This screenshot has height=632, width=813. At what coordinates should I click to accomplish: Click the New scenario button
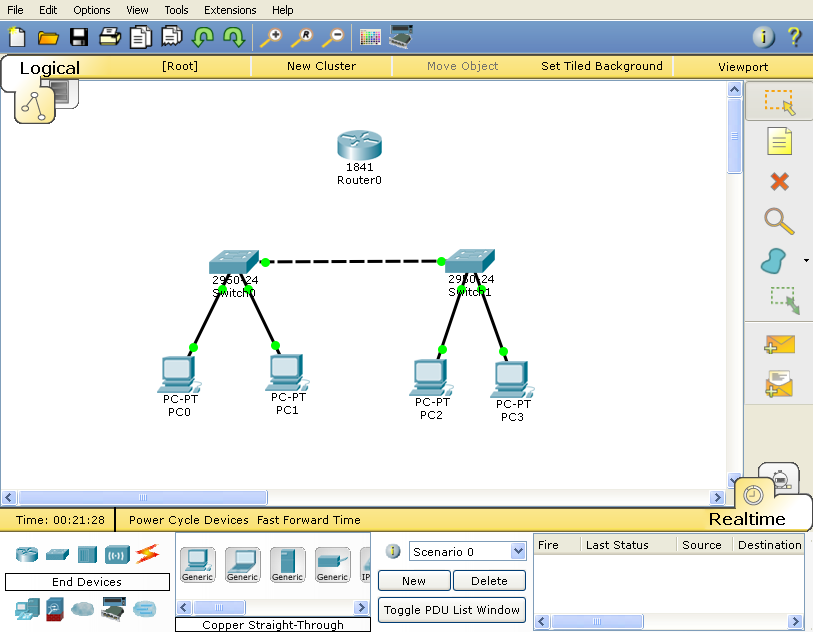414,581
